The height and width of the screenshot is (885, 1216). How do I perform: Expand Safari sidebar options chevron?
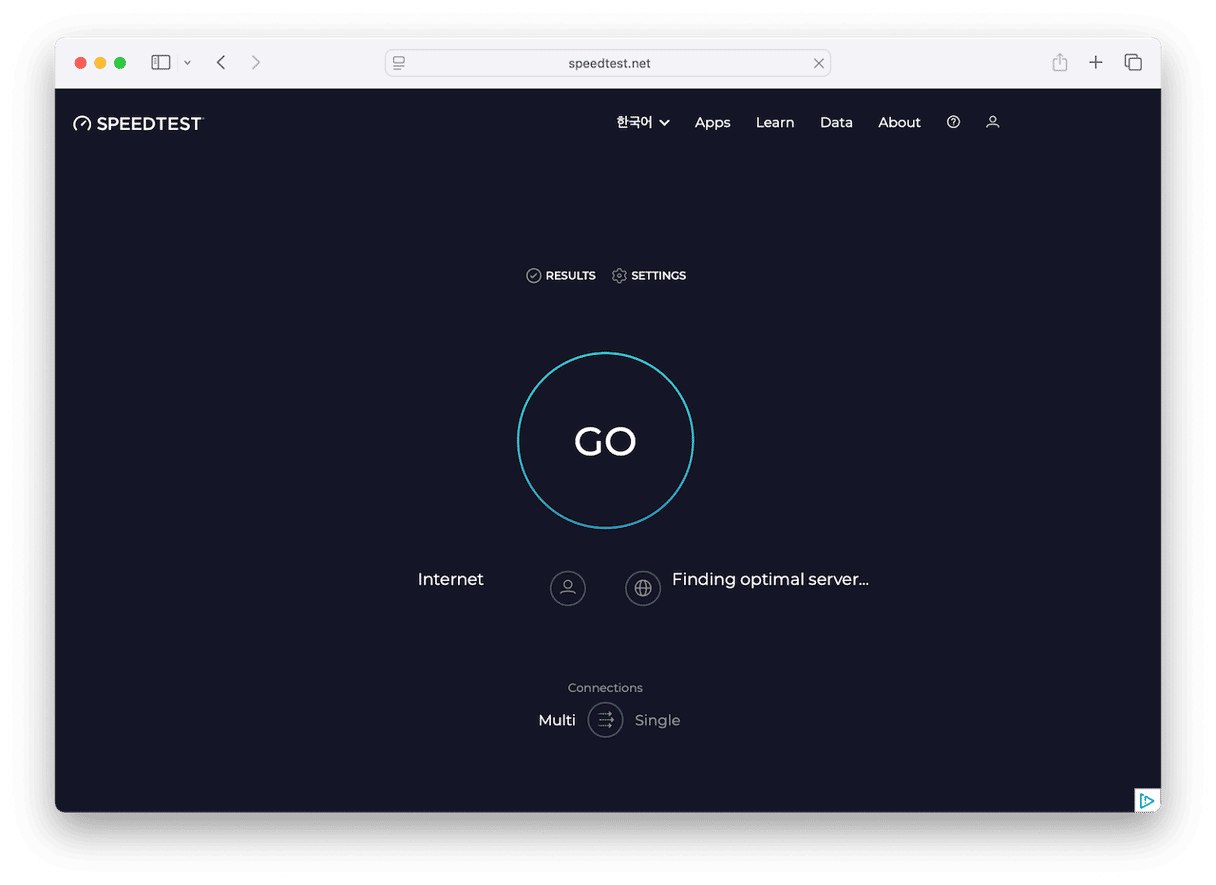pos(187,63)
